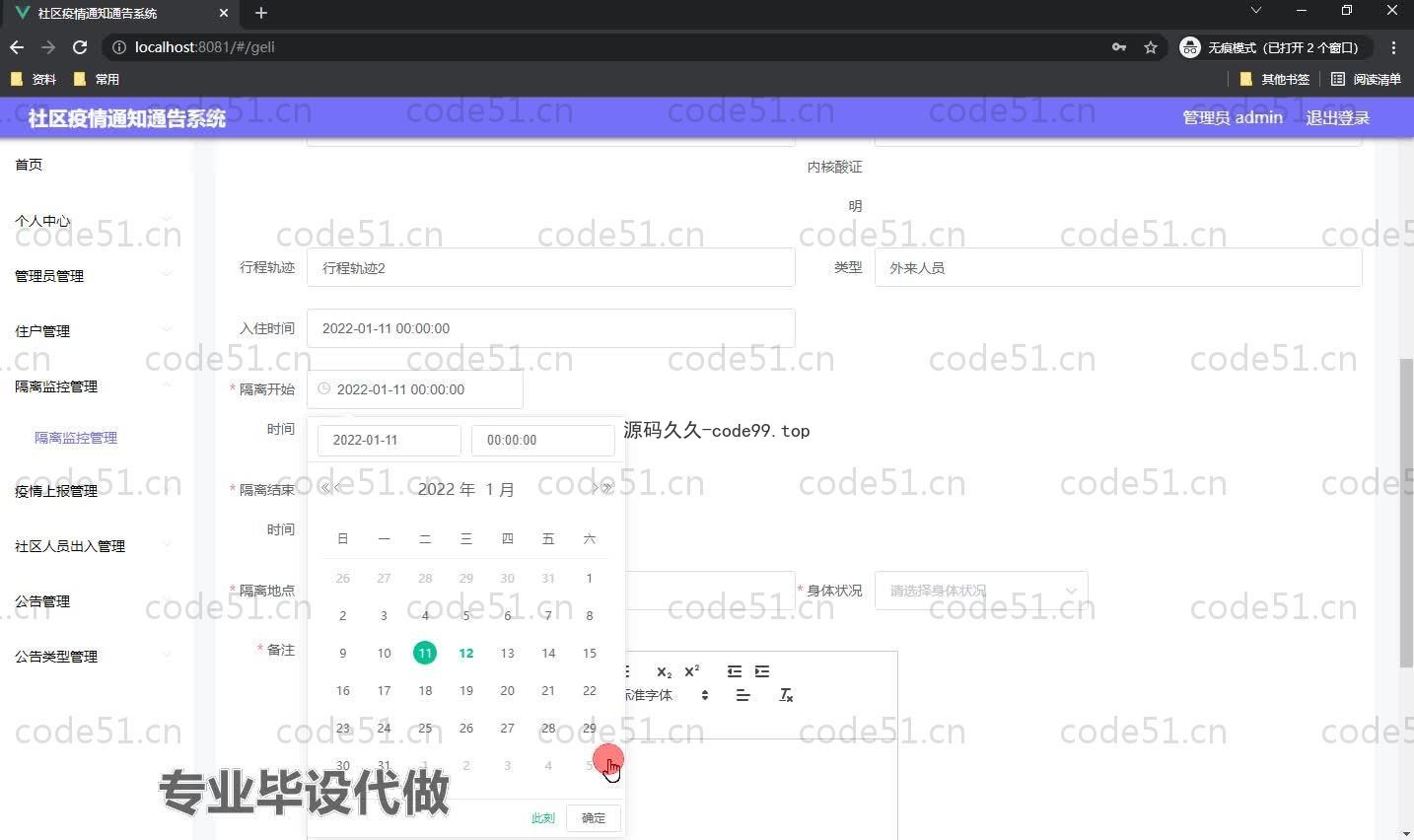
Task: Close the 社区疫情通知通告系统 tab
Action: pos(223,13)
